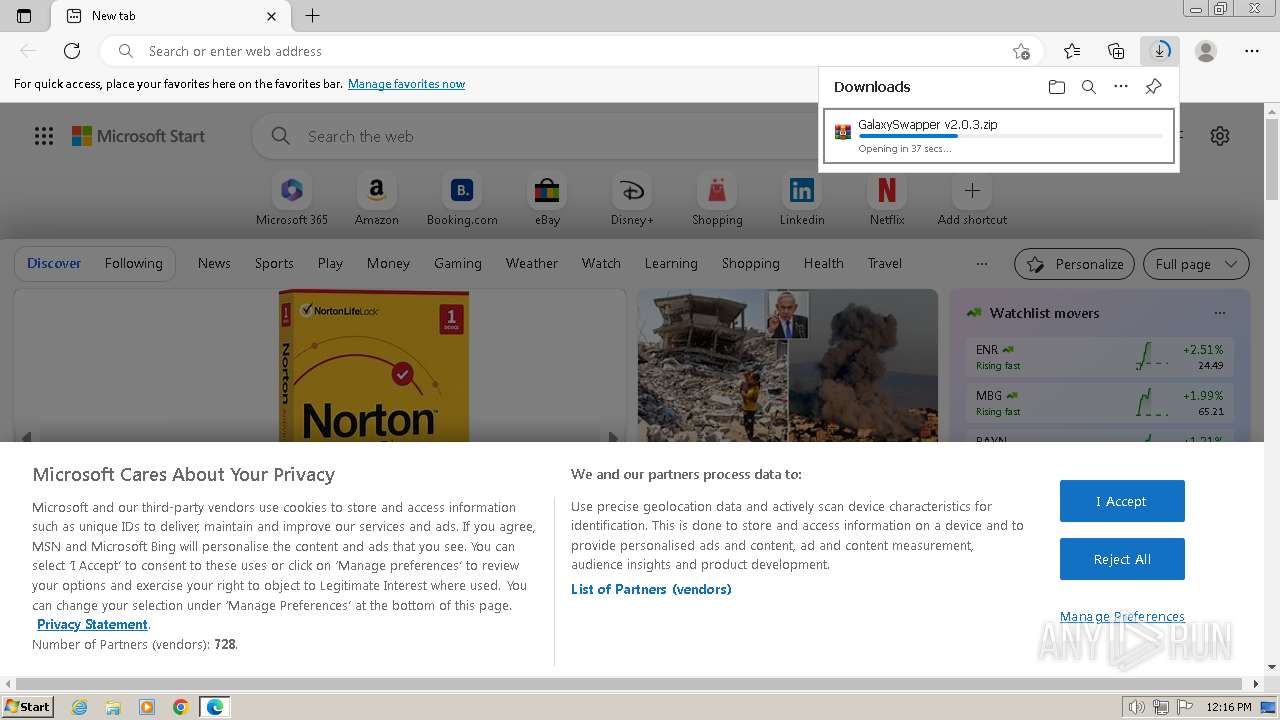
Task: Open the Collections icon
Action: click(x=1116, y=51)
